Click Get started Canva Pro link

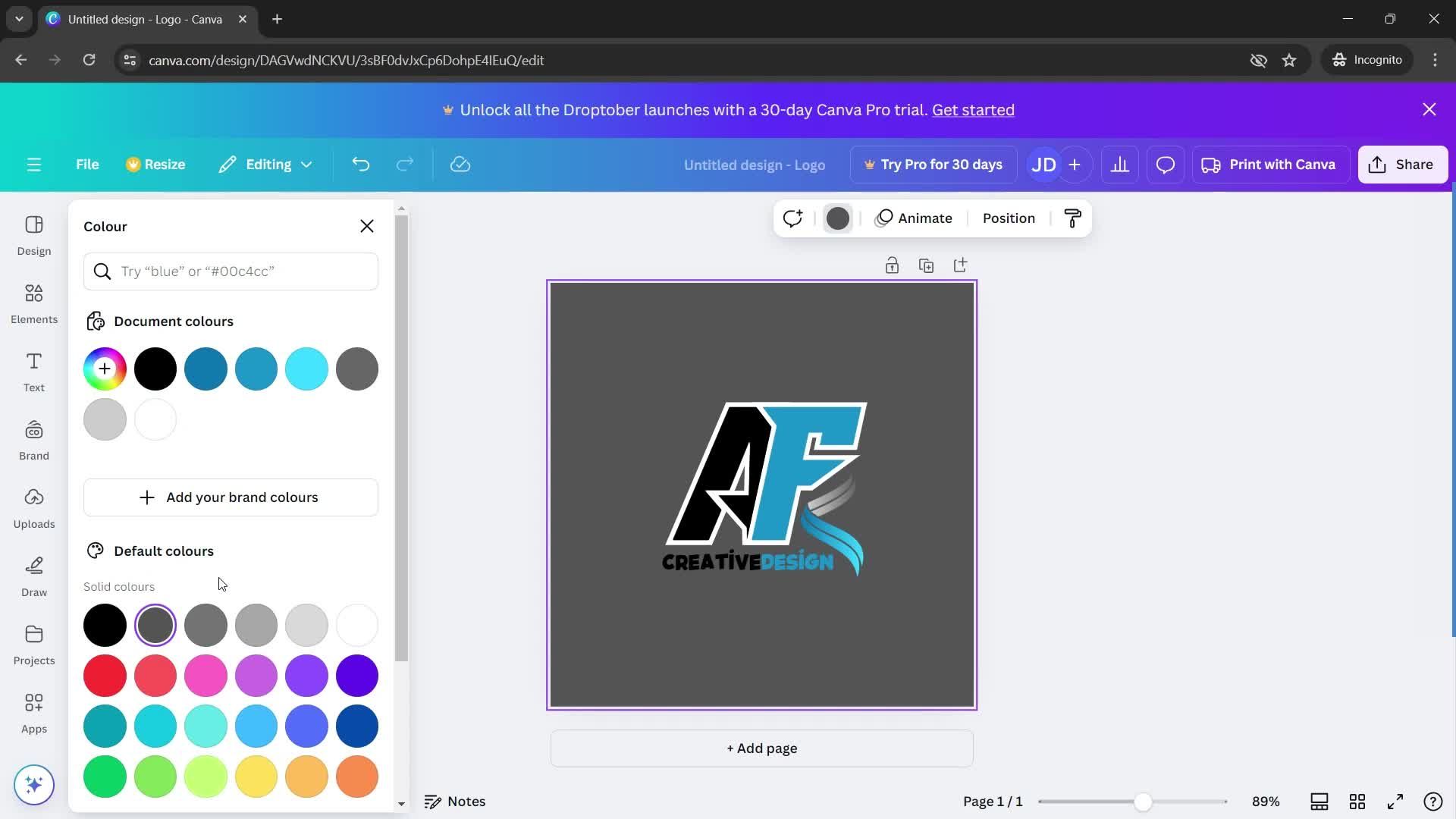tap(974, 109)
